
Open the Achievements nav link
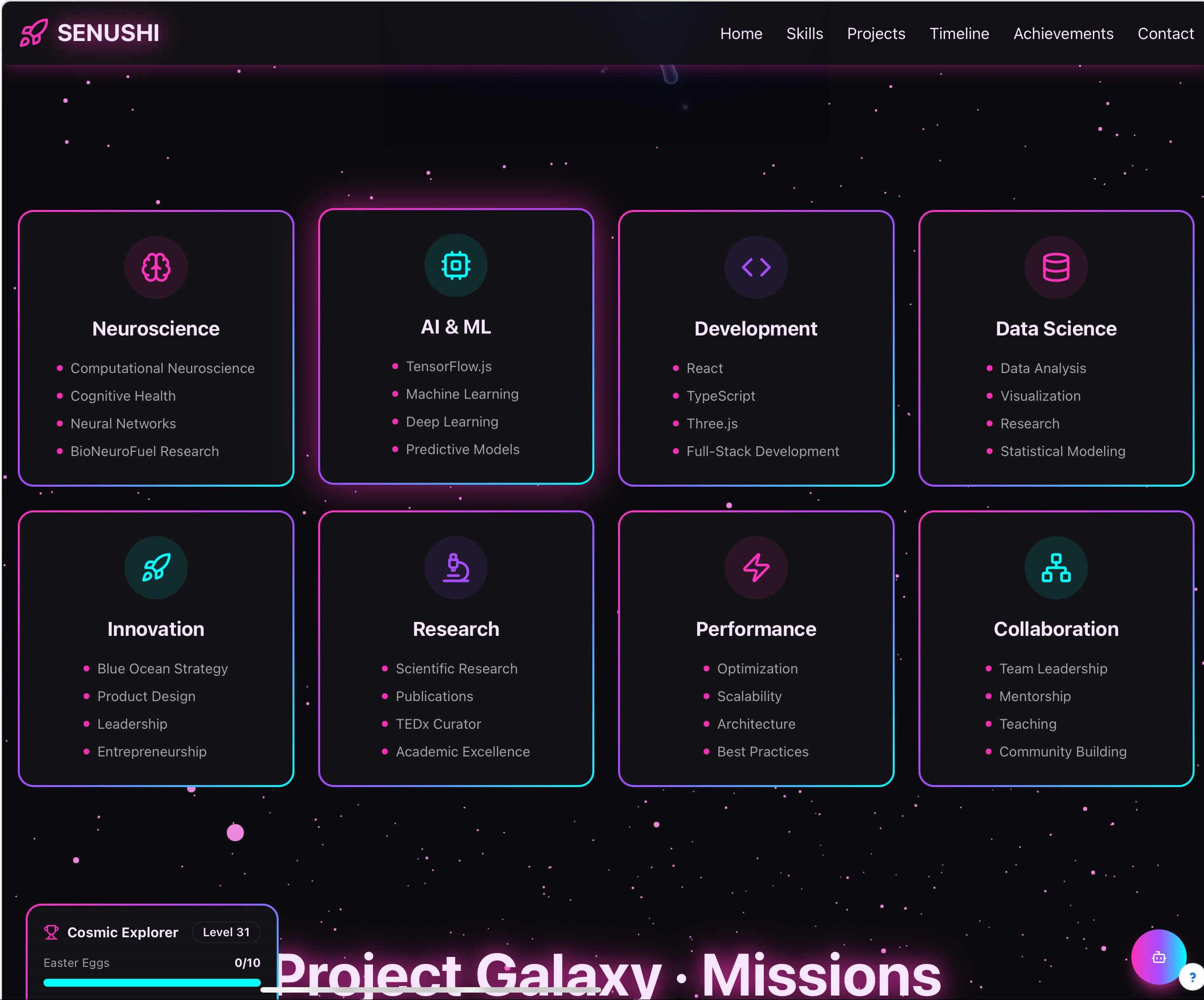click(1063, 34)
